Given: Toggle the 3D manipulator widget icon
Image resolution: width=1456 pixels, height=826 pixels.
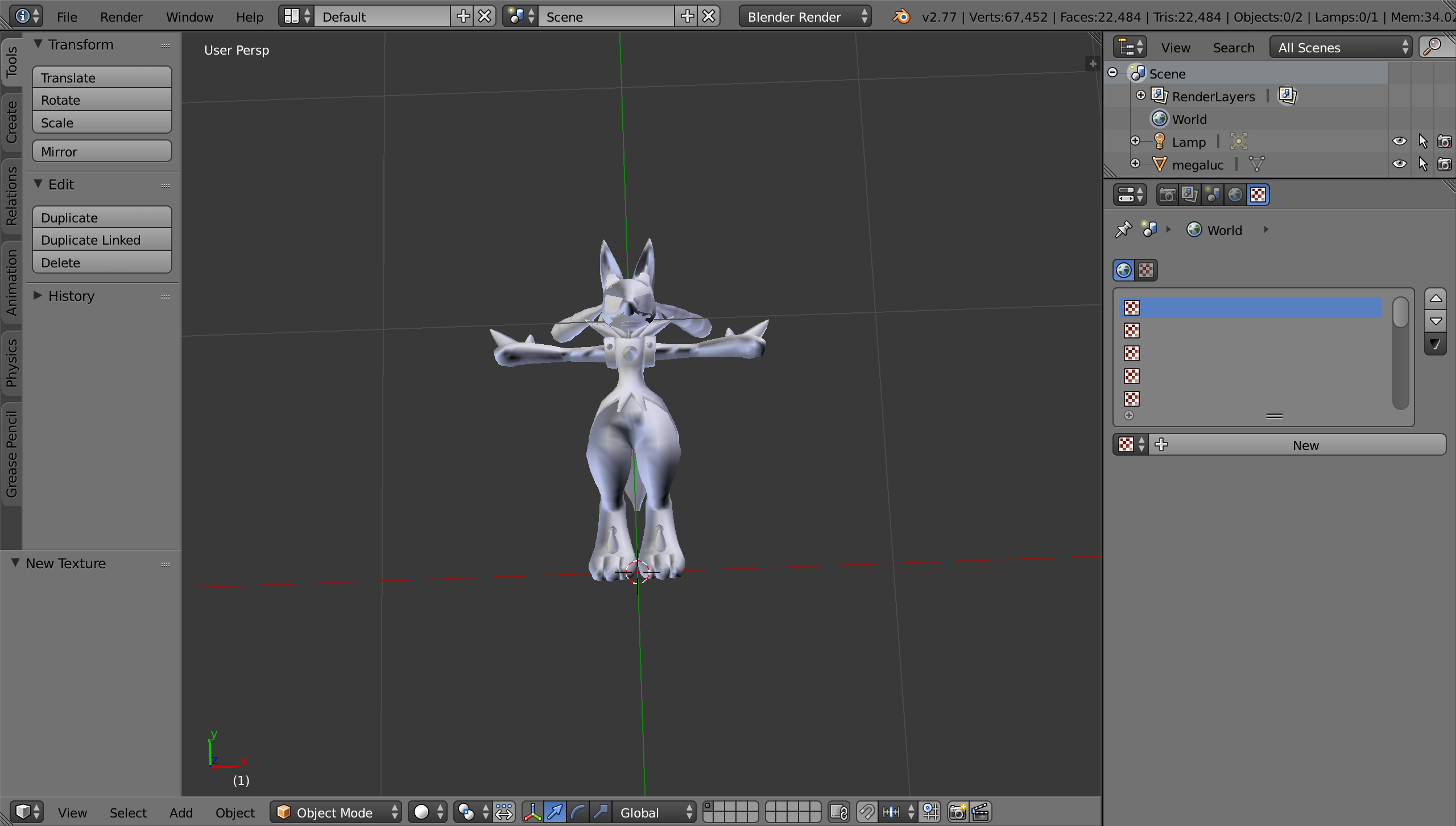Looking at the screenshot, I should (x=532, y=812).
